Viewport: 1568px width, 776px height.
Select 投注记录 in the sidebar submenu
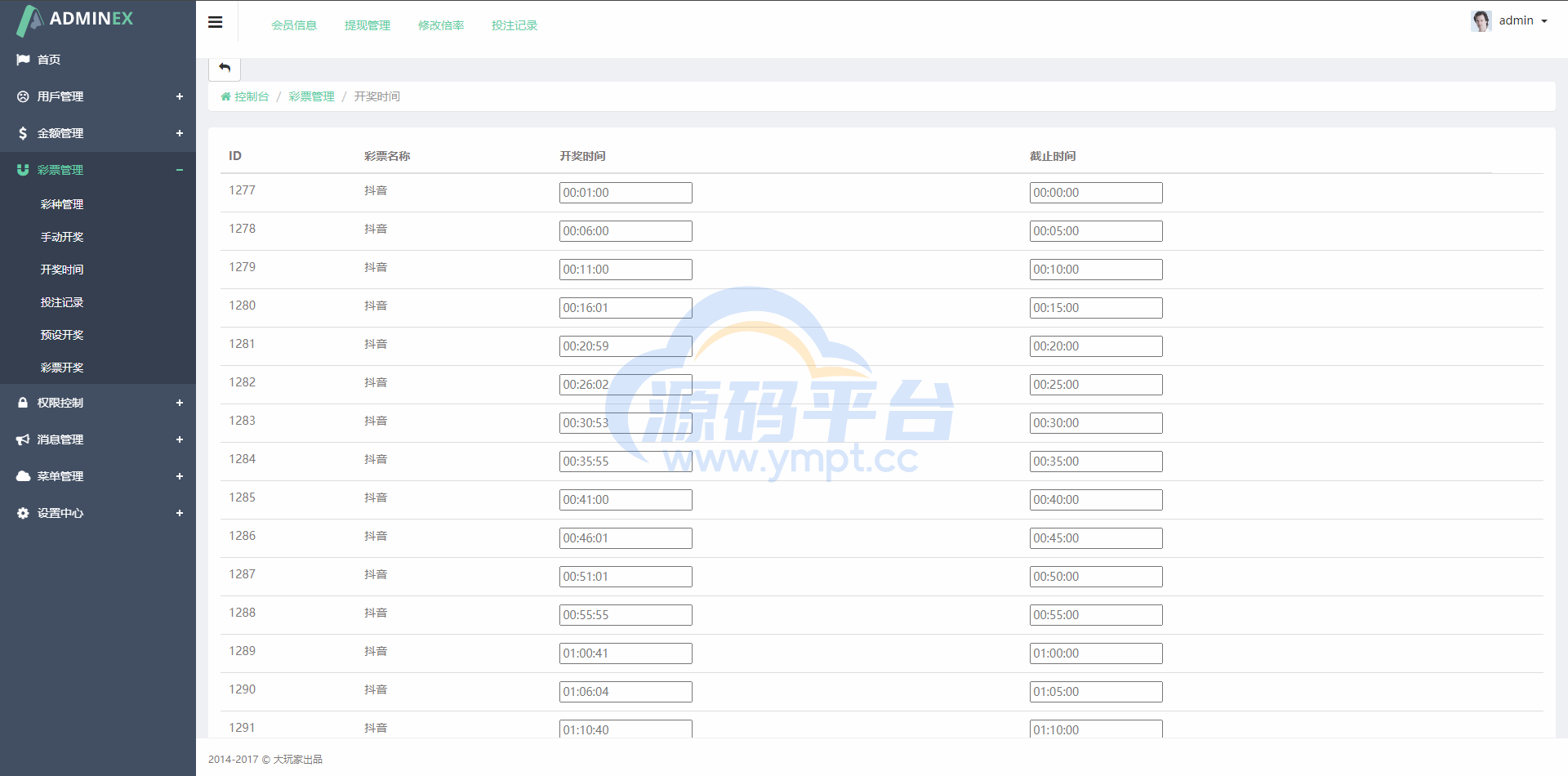[x=62, y=302]
